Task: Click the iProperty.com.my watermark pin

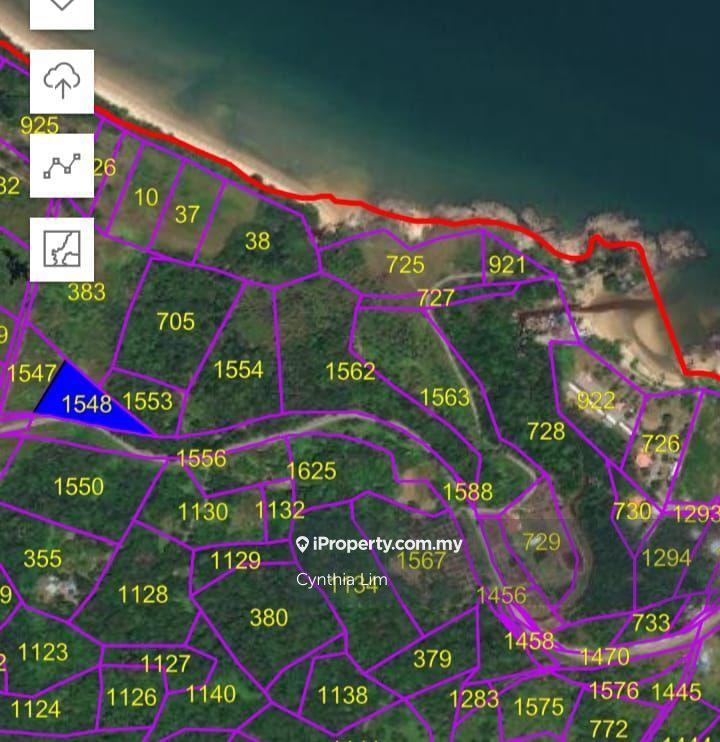Action: click(302, 544)
